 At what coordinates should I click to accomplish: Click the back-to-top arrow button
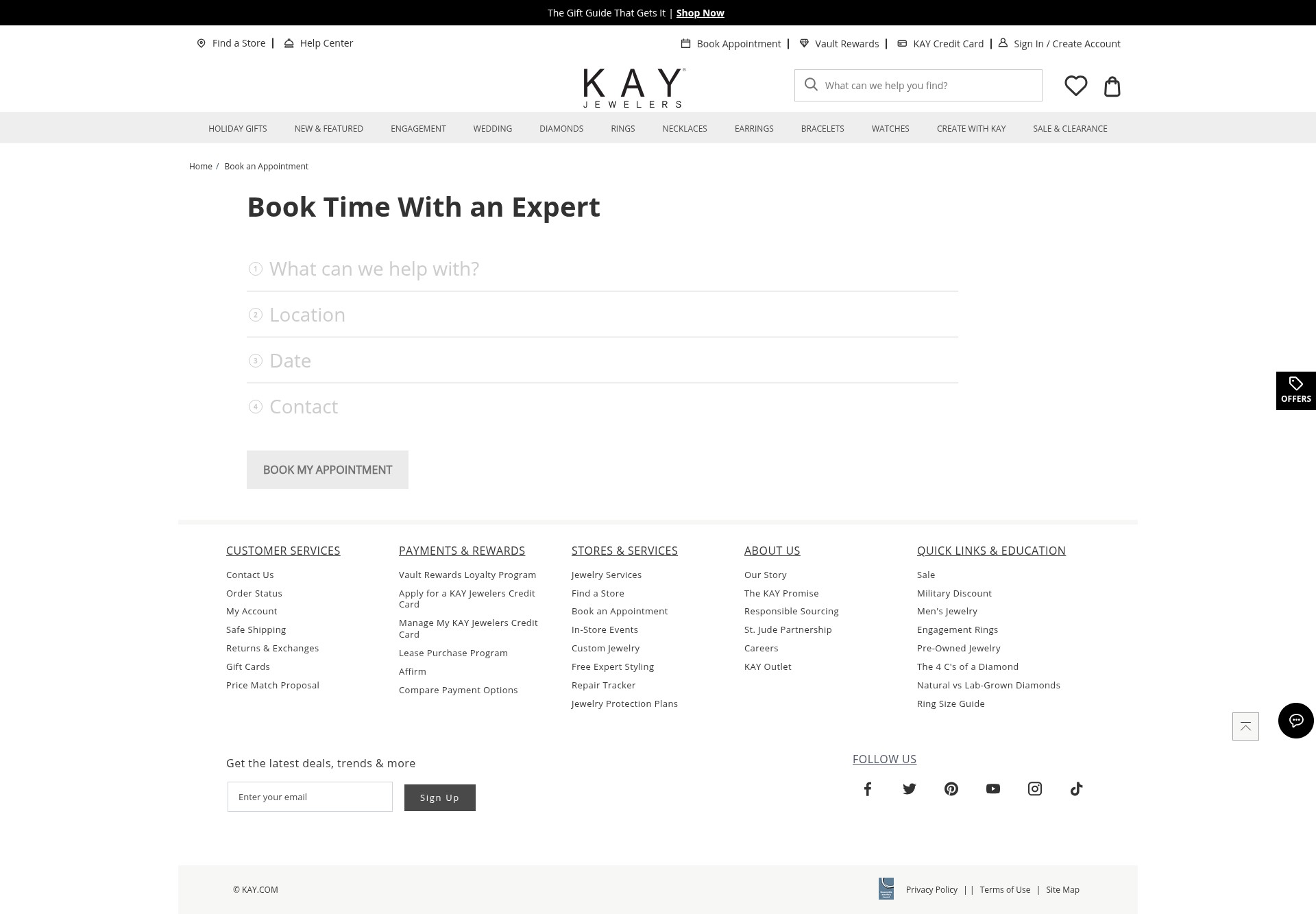coord(1245,726)
